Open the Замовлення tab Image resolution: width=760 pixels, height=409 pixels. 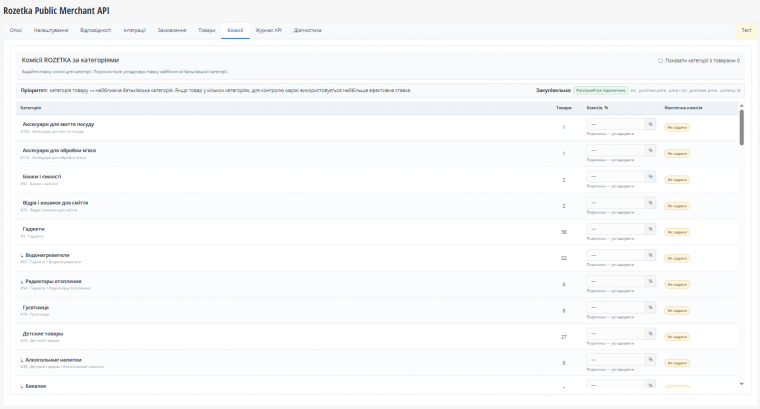pyautogui.click(x=172, y=30)
